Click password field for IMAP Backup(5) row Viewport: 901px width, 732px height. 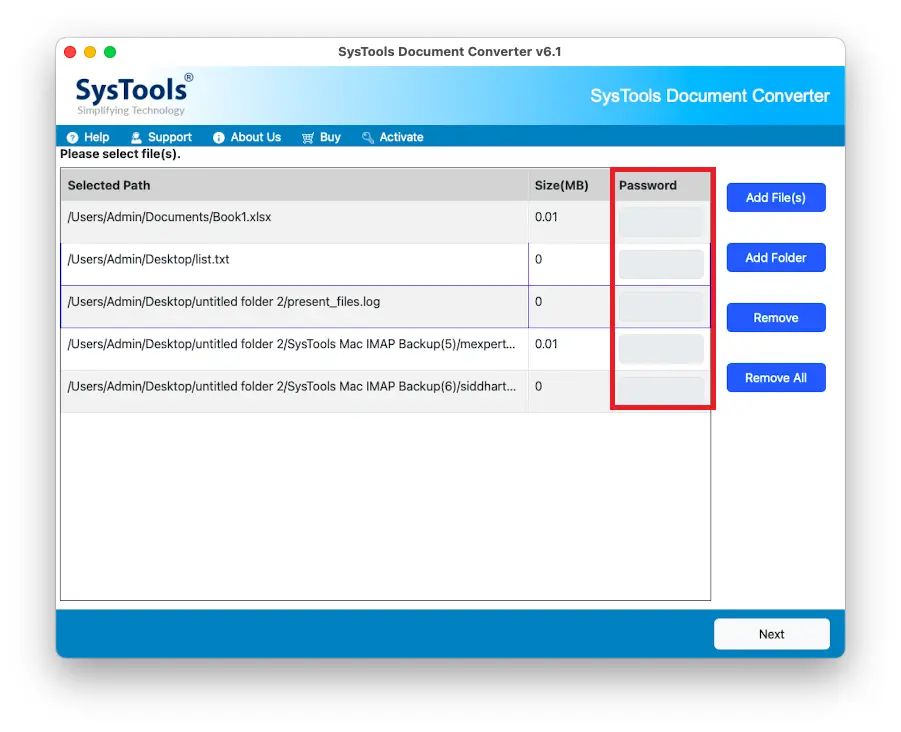pyautogui.click(x=661, y=349)
